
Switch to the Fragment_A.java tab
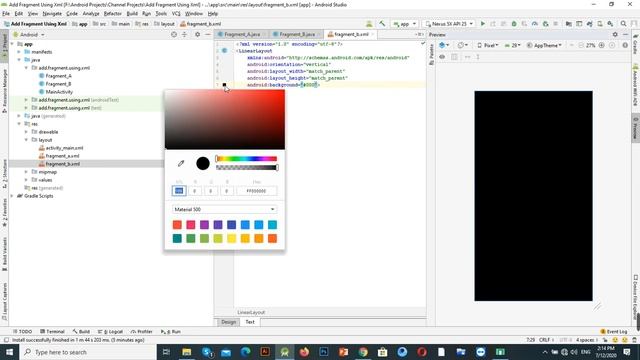pyautogui.click(x=242, y=34)
